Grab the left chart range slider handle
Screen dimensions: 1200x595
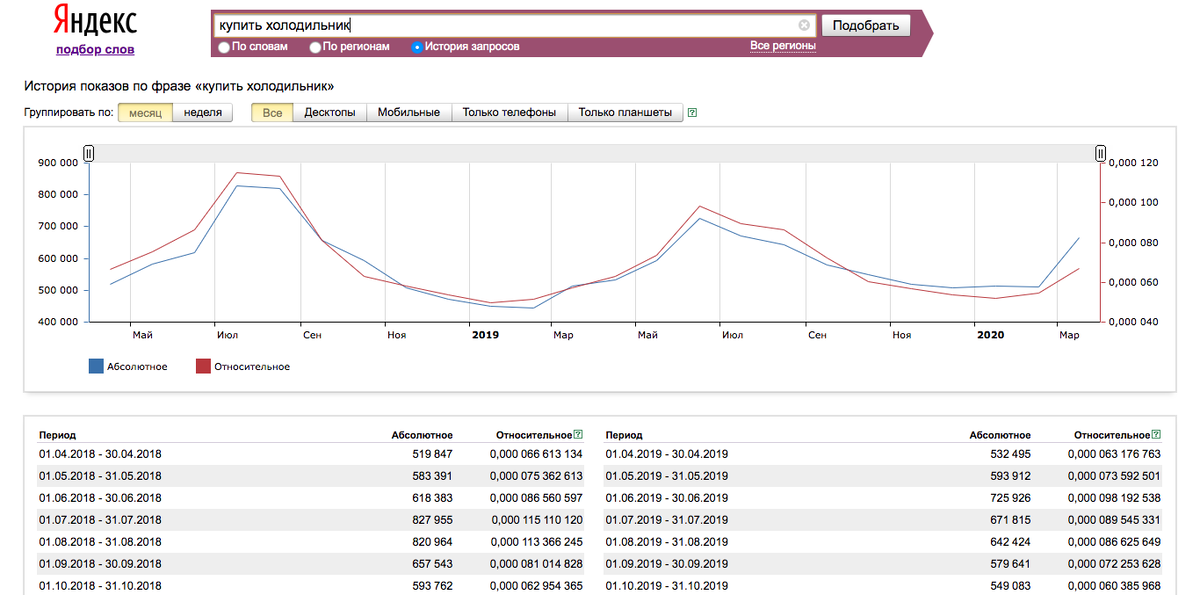pos(89,153)
